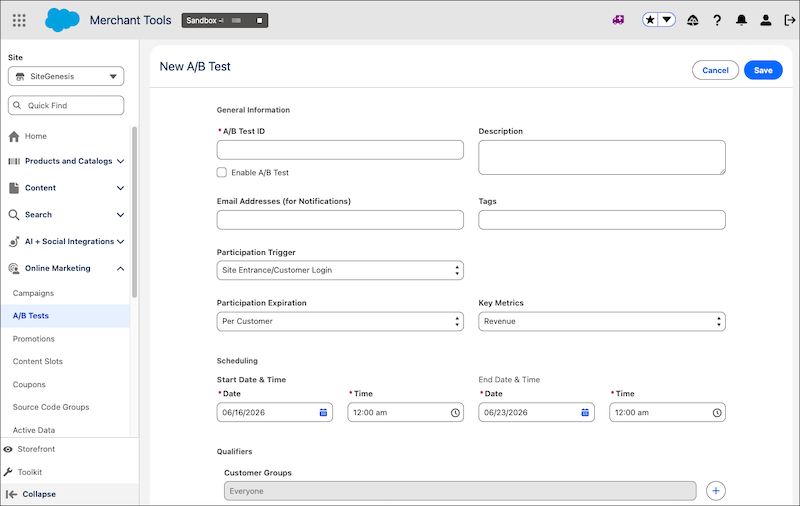The image size is (800, 506).
Task: Check the Enable A/B Test checkbox
Action: point(222,172)
